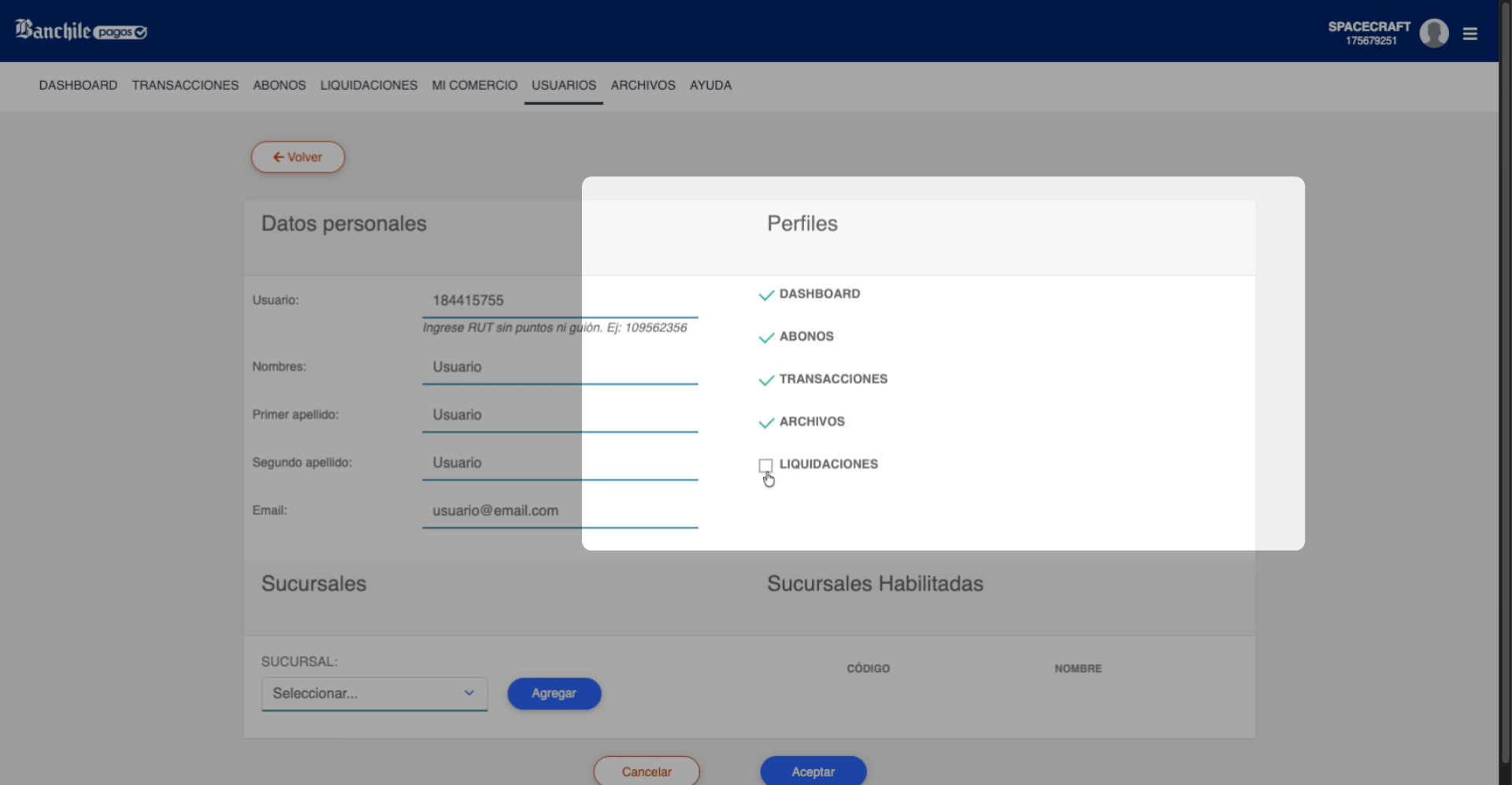Viewport: 1512px width, 785px height.
Task: Open the AYUDA menu
Action: pos(710,85)
